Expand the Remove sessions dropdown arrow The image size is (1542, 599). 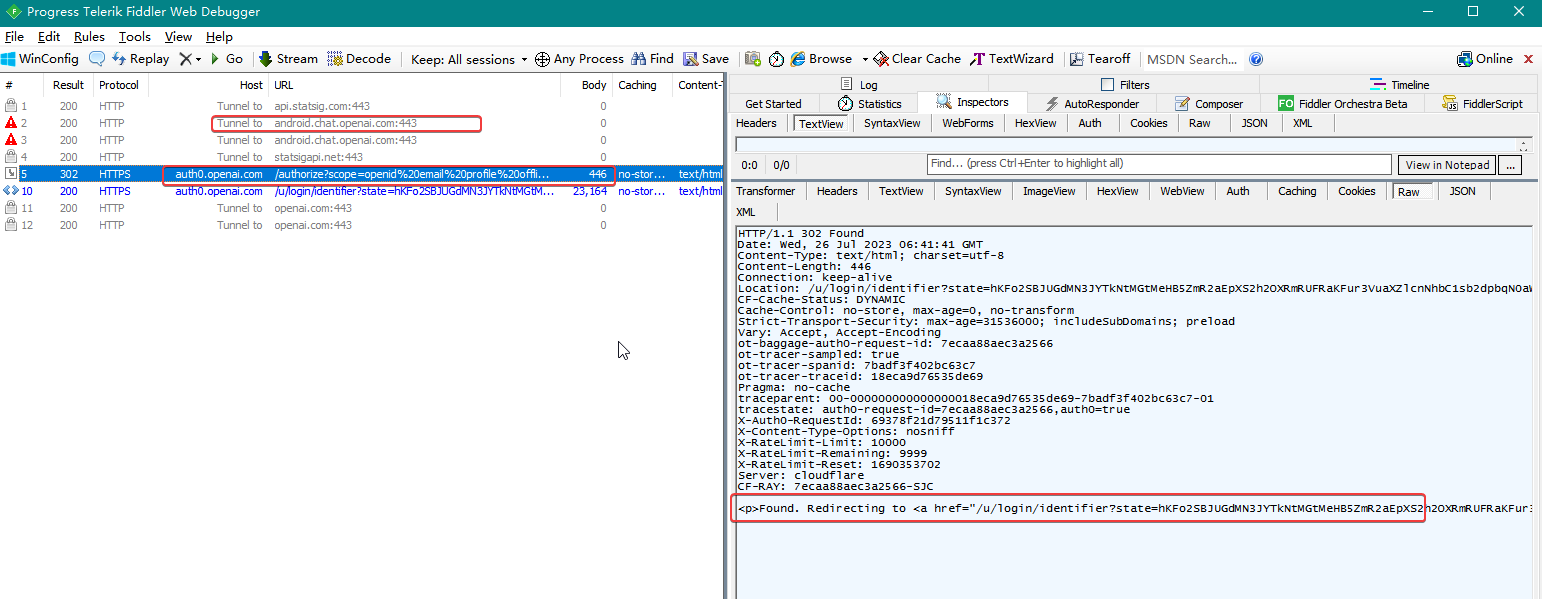click(198, 59)
